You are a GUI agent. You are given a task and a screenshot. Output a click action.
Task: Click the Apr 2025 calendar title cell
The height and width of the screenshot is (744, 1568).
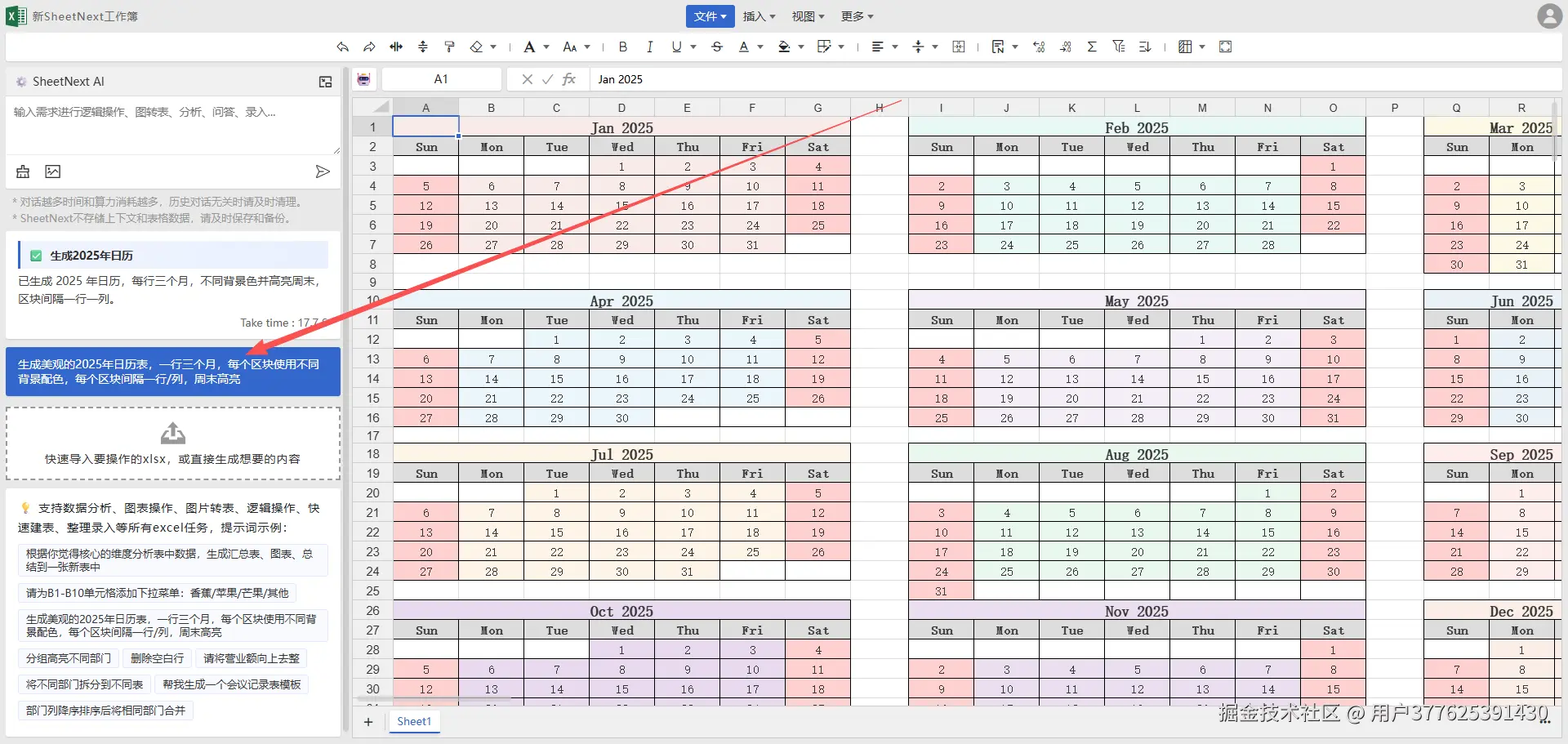coord(621,301)
